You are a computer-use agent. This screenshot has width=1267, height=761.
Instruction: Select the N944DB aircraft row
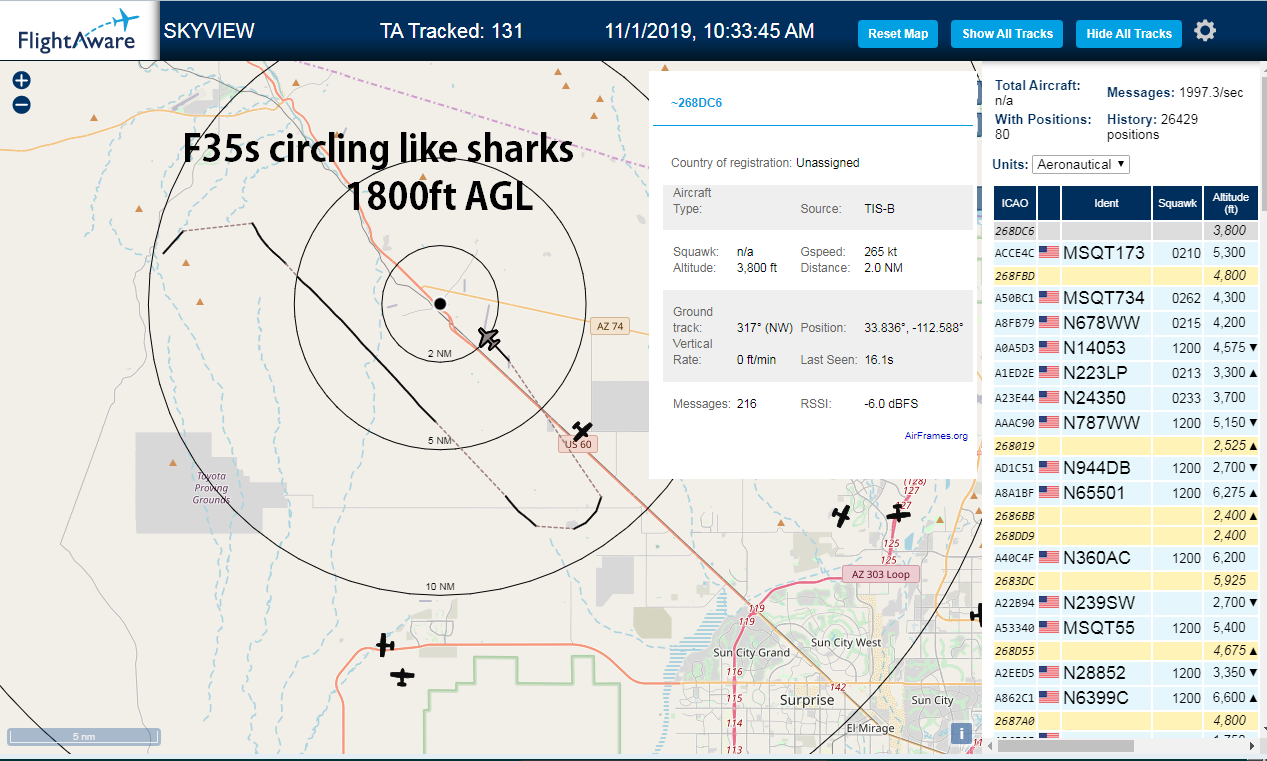(1126, 468)
